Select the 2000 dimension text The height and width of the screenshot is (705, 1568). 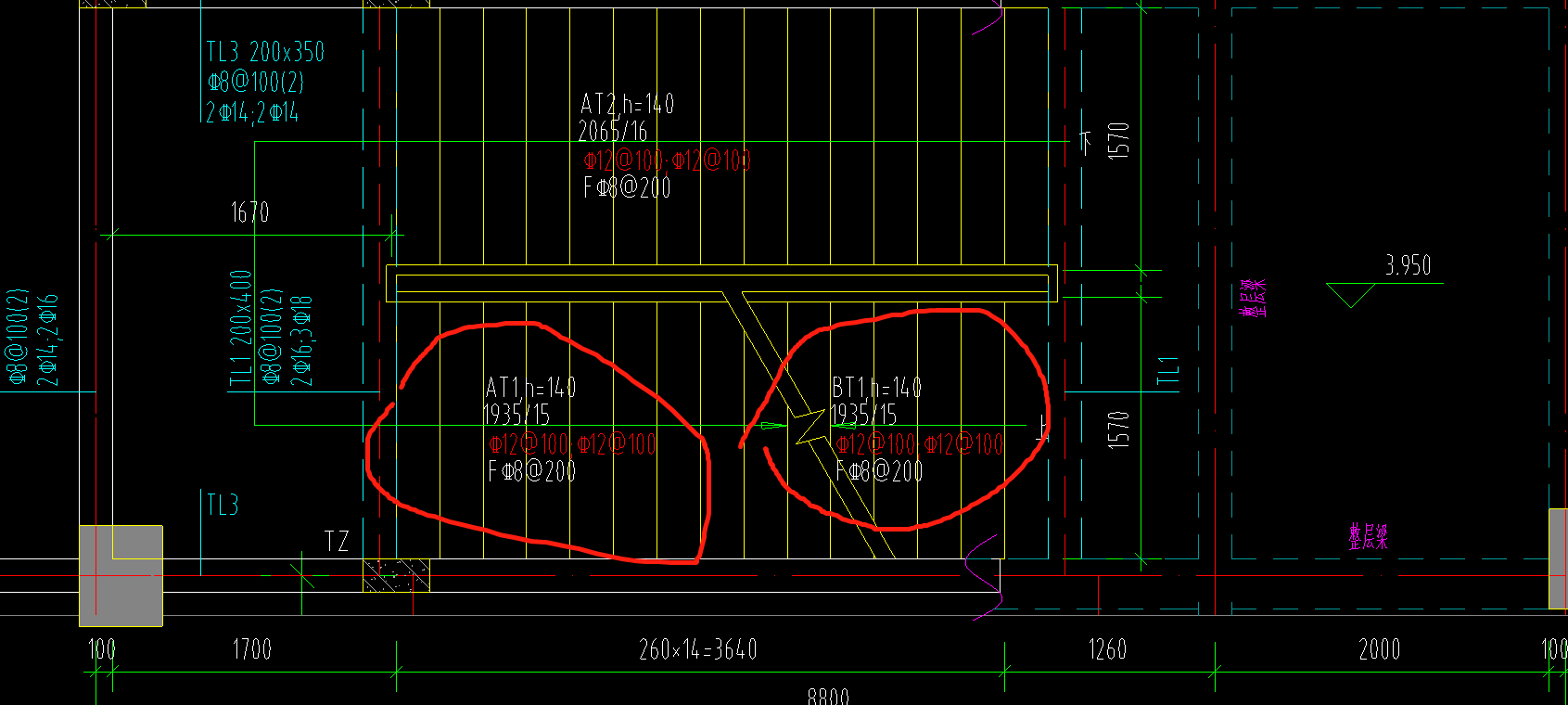[x=1379, y=649]
